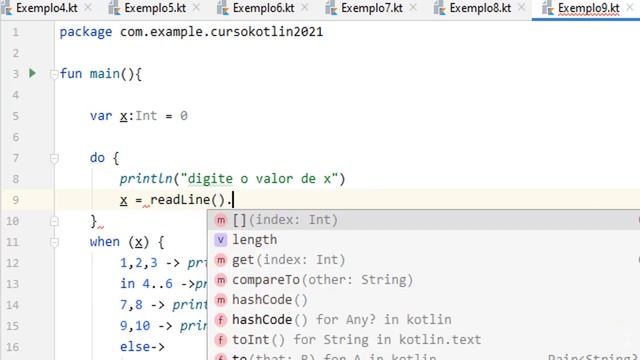This screenshot has width=640, height=360.
Task: Close the Exemplo4.kt tab
Action: [x=88, y=8]
